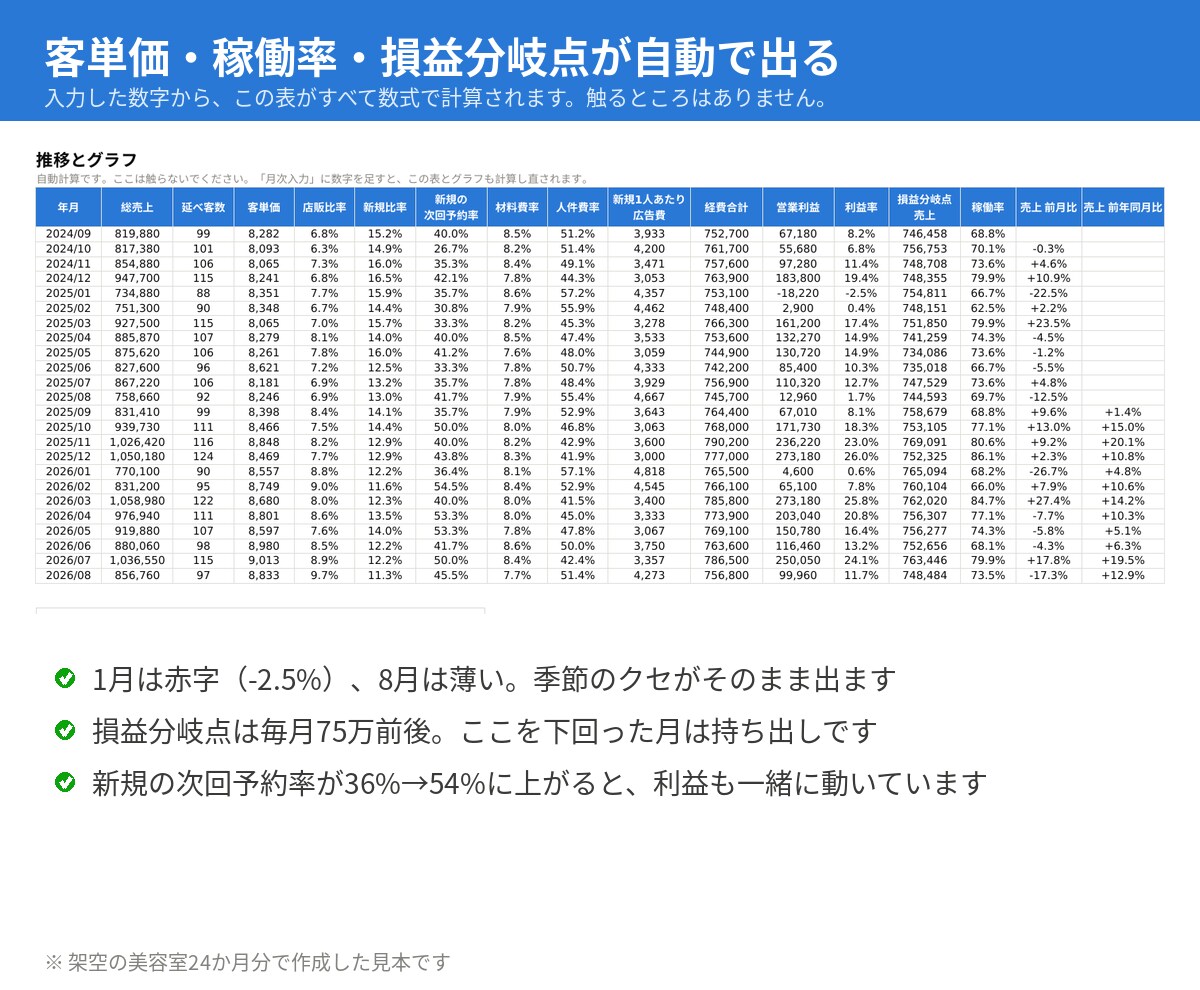
Task: Click the 2025/01 row label
Action: click(68, 294)
